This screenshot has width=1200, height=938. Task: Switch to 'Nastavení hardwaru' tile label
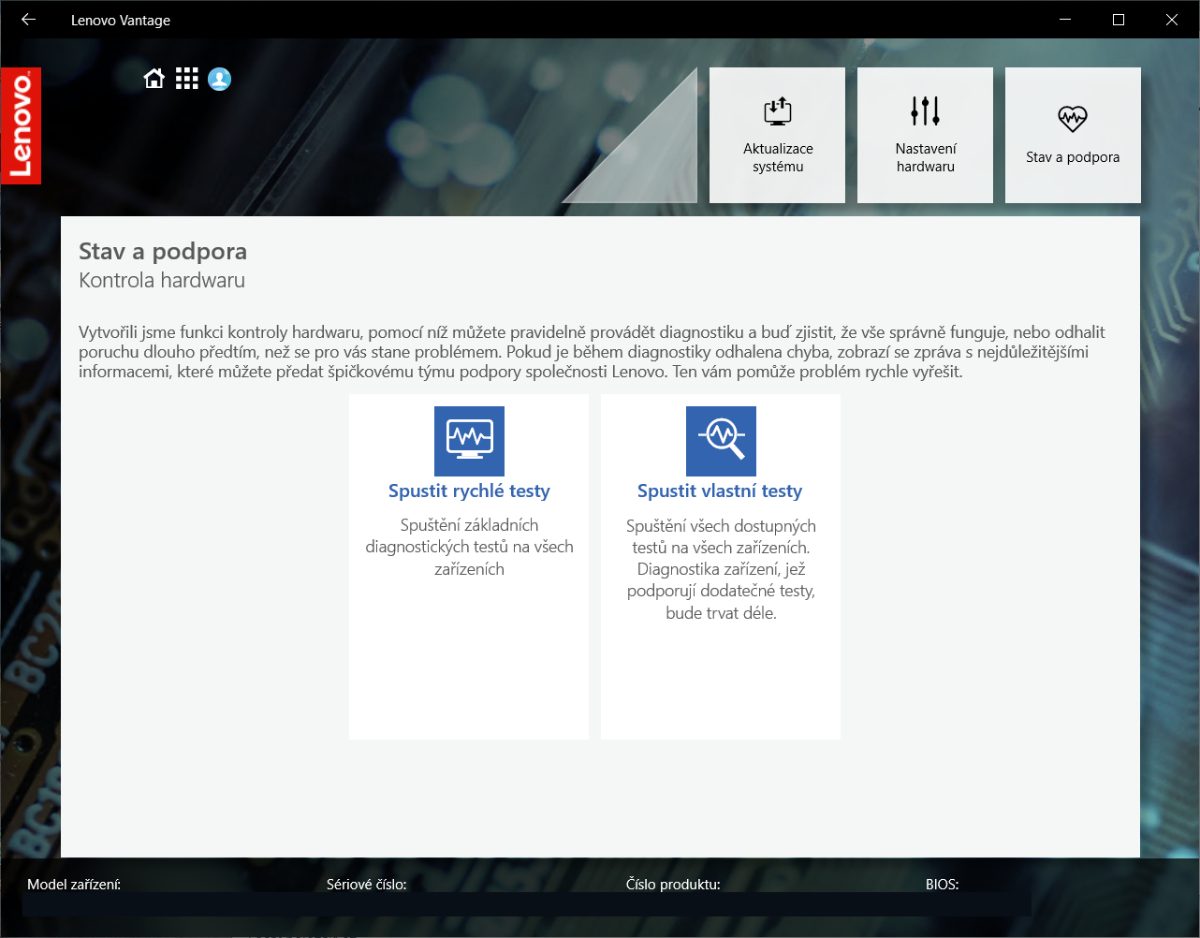coord(925,158)
